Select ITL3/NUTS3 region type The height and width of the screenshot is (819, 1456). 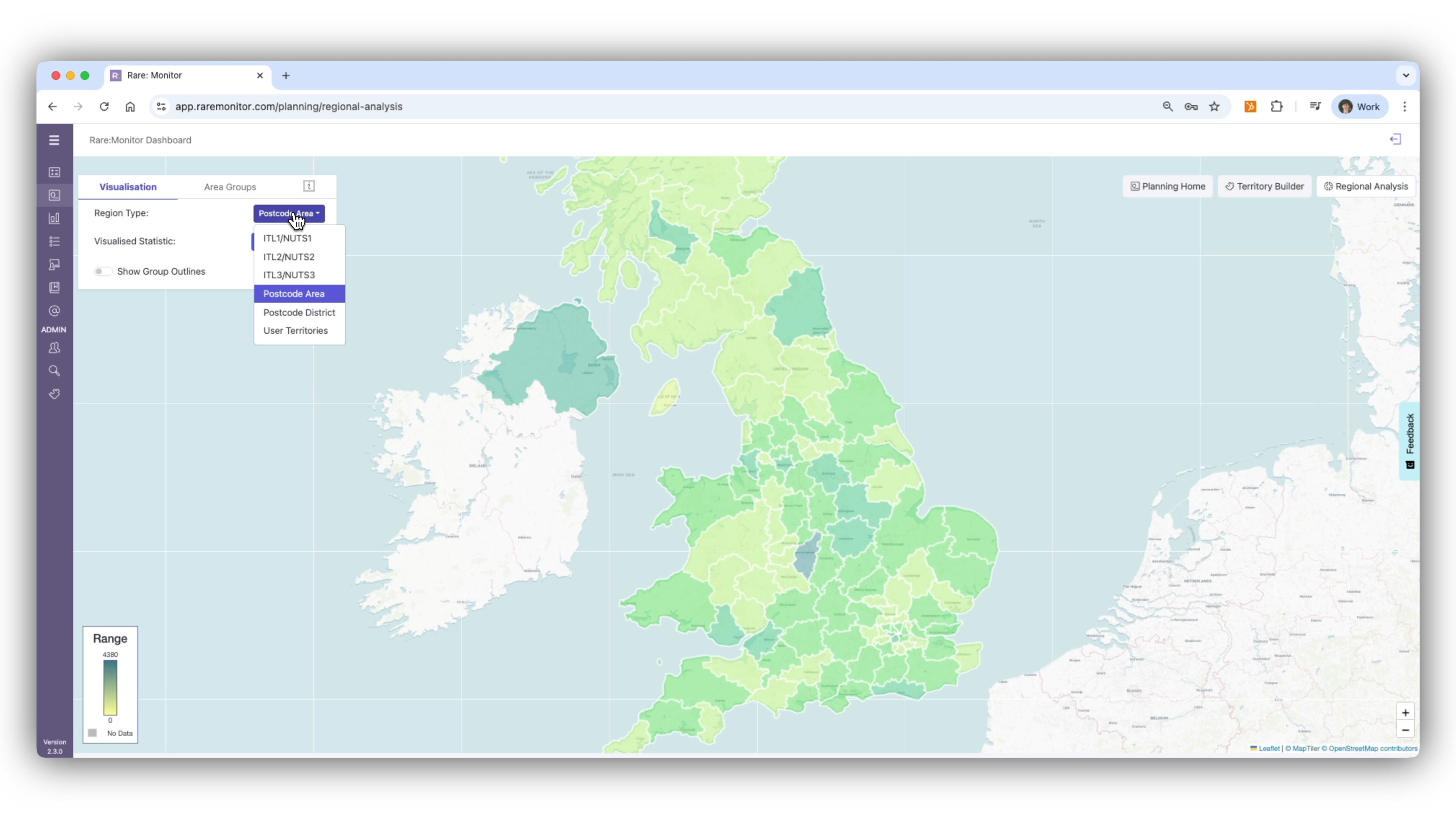point(299,275)
